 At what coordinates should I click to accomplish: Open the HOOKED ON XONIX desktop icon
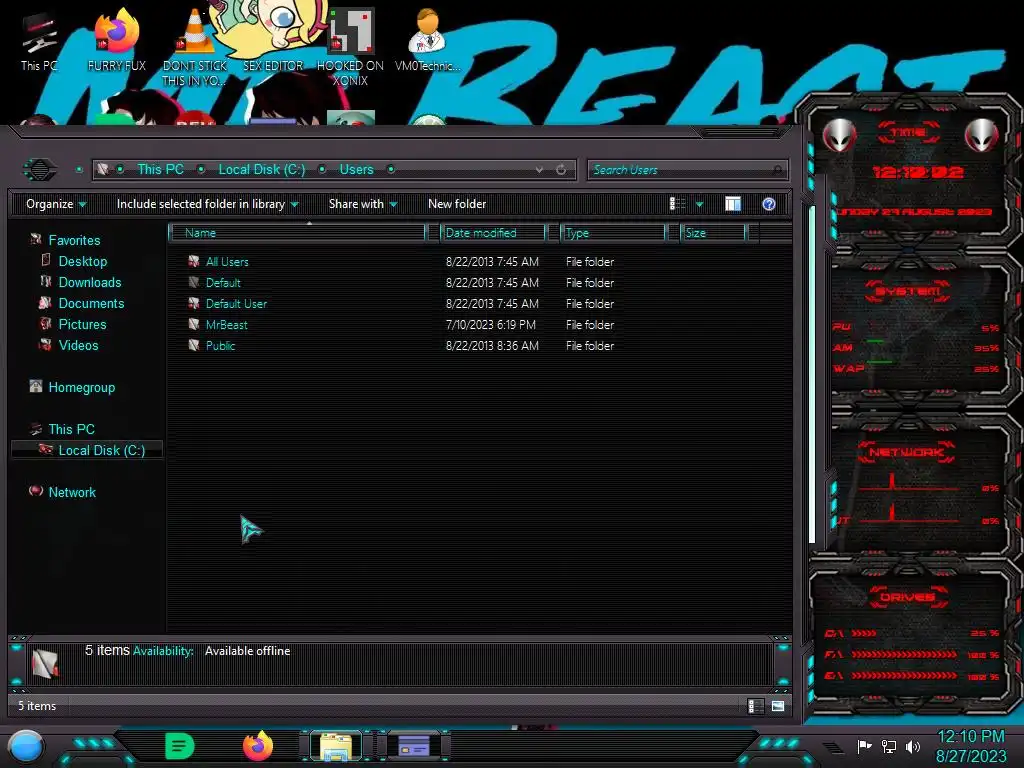click(350, 48)
